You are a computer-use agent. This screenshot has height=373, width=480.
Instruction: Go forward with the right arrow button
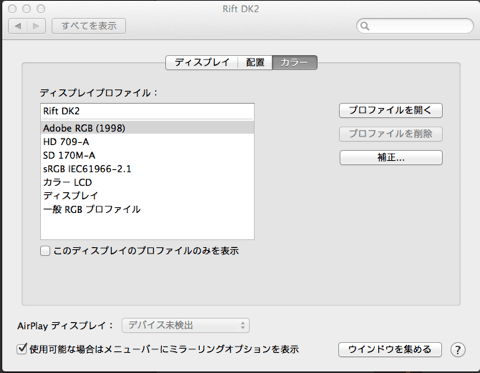36,26
